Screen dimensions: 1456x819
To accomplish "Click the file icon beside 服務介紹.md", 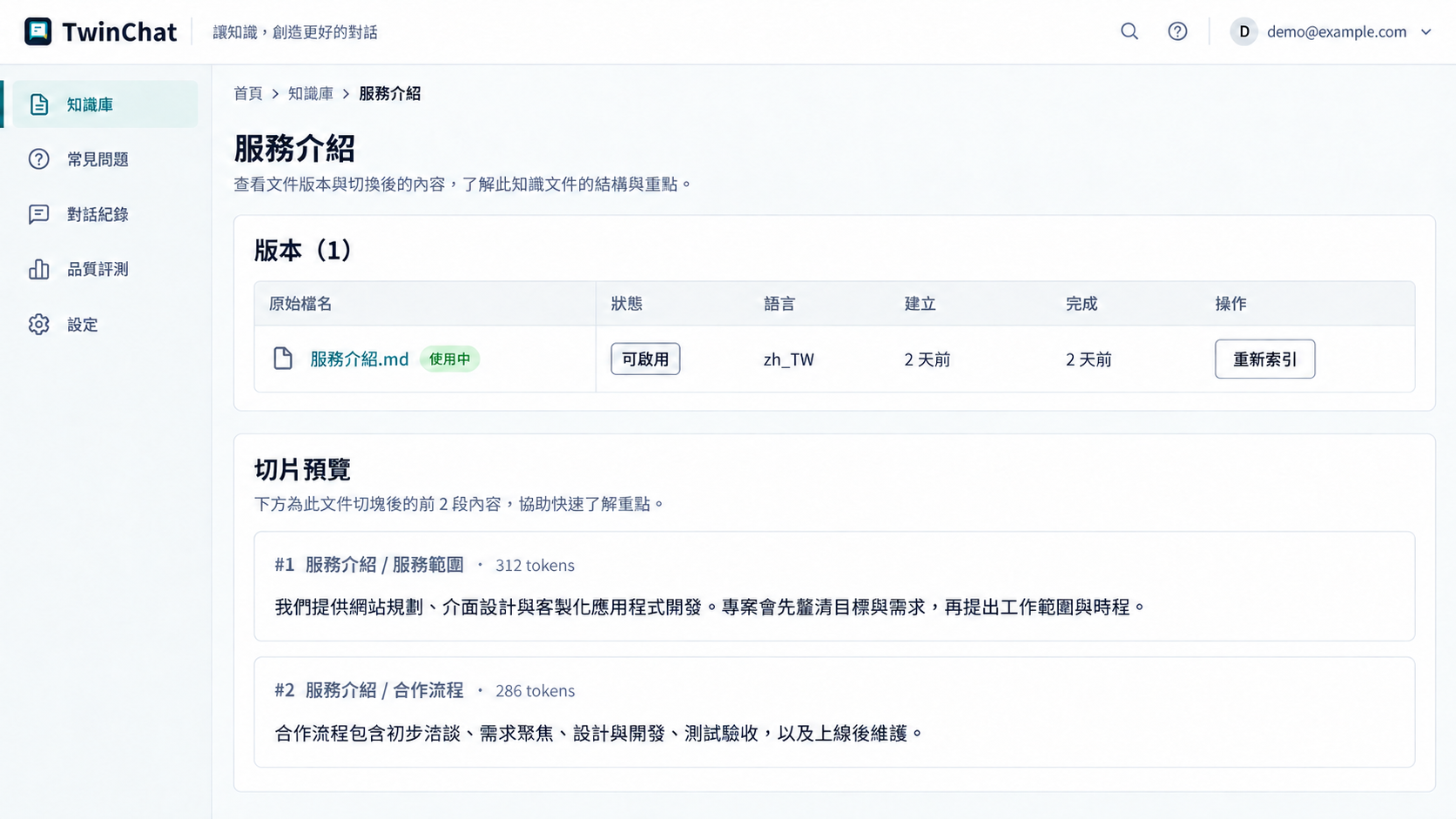I will tap(283, 359).
